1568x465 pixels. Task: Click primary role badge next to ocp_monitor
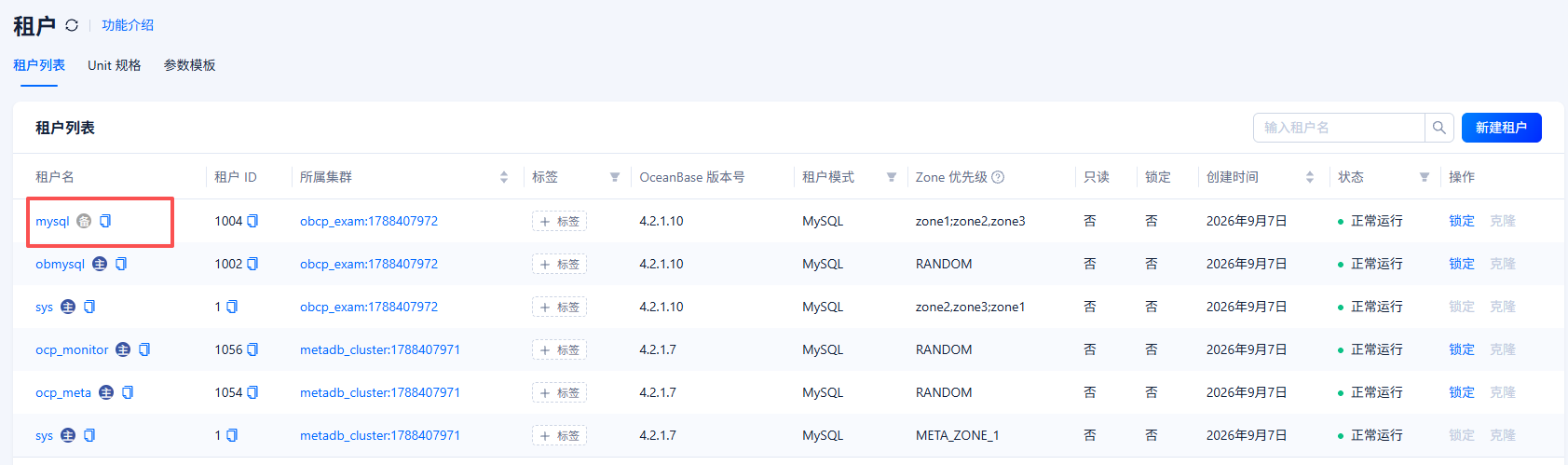click(123, 349)
